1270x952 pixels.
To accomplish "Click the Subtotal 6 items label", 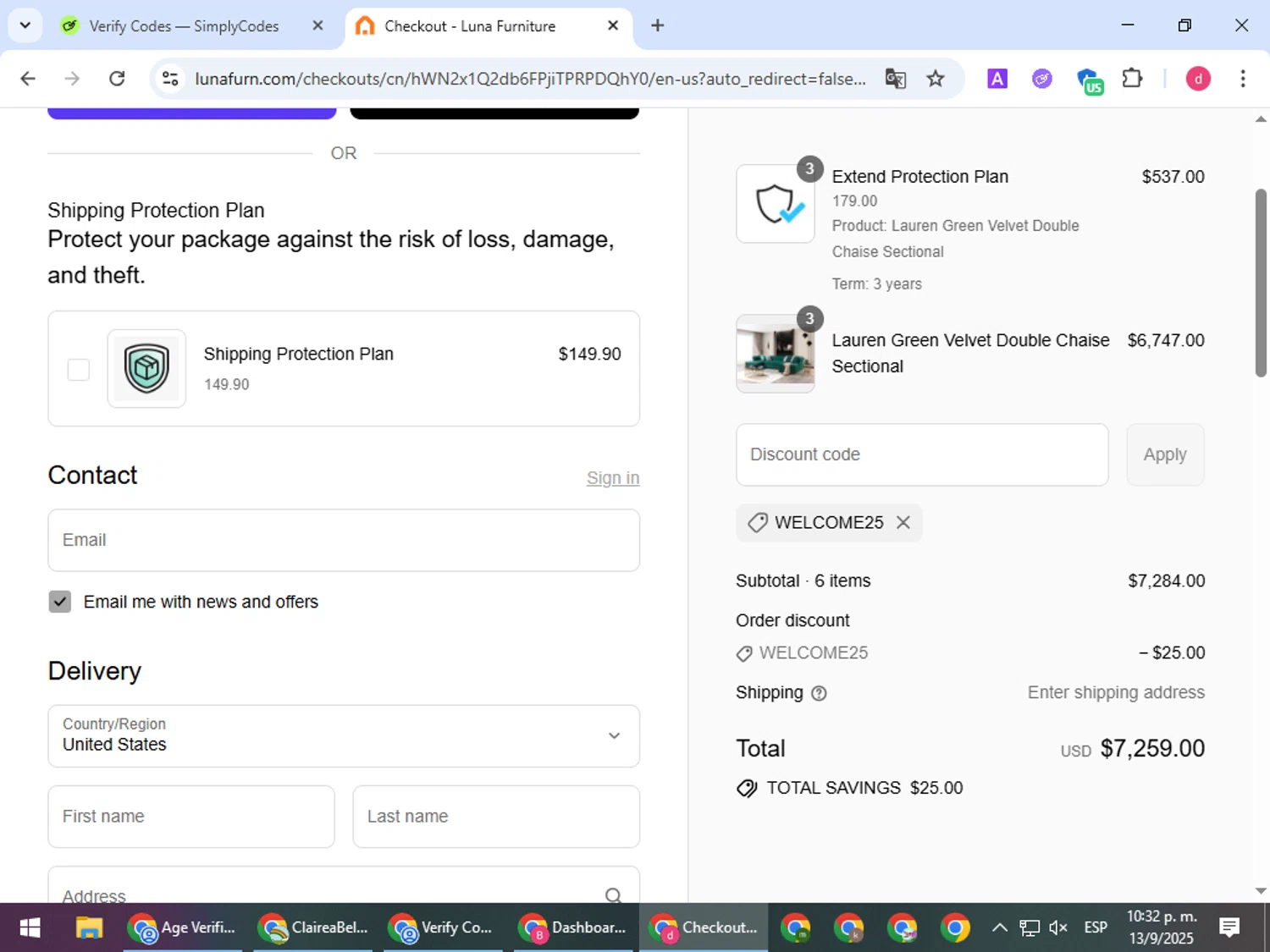I will (803, 581).
